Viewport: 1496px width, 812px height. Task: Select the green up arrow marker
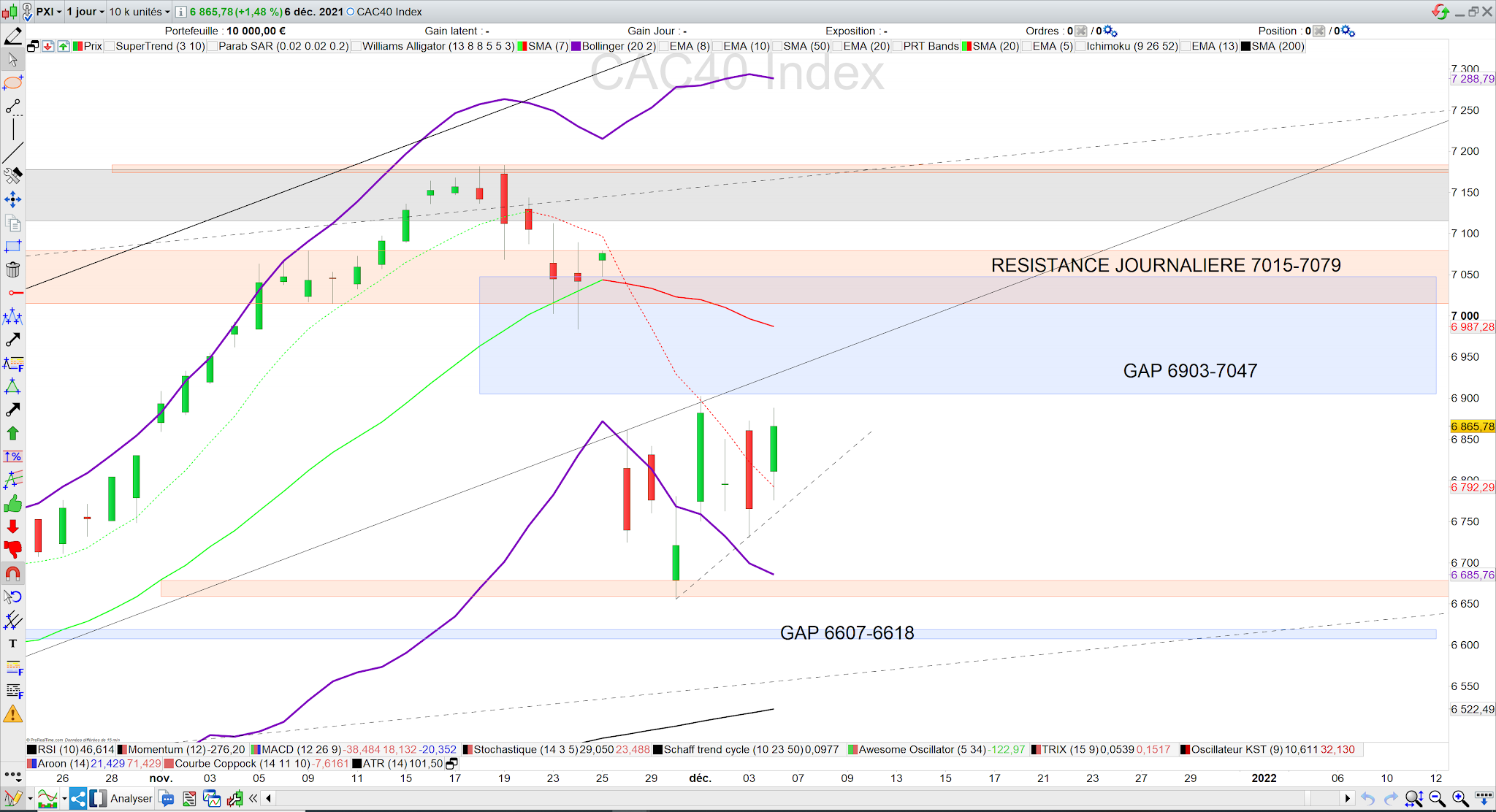12,433
